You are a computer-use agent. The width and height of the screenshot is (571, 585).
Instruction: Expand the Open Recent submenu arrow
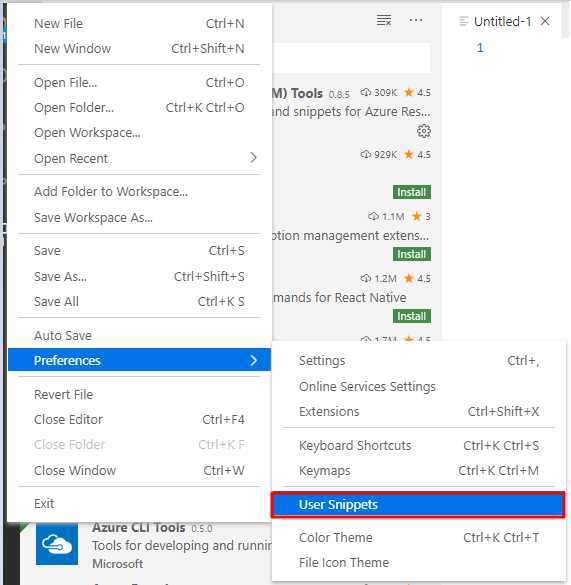(253, 158)
